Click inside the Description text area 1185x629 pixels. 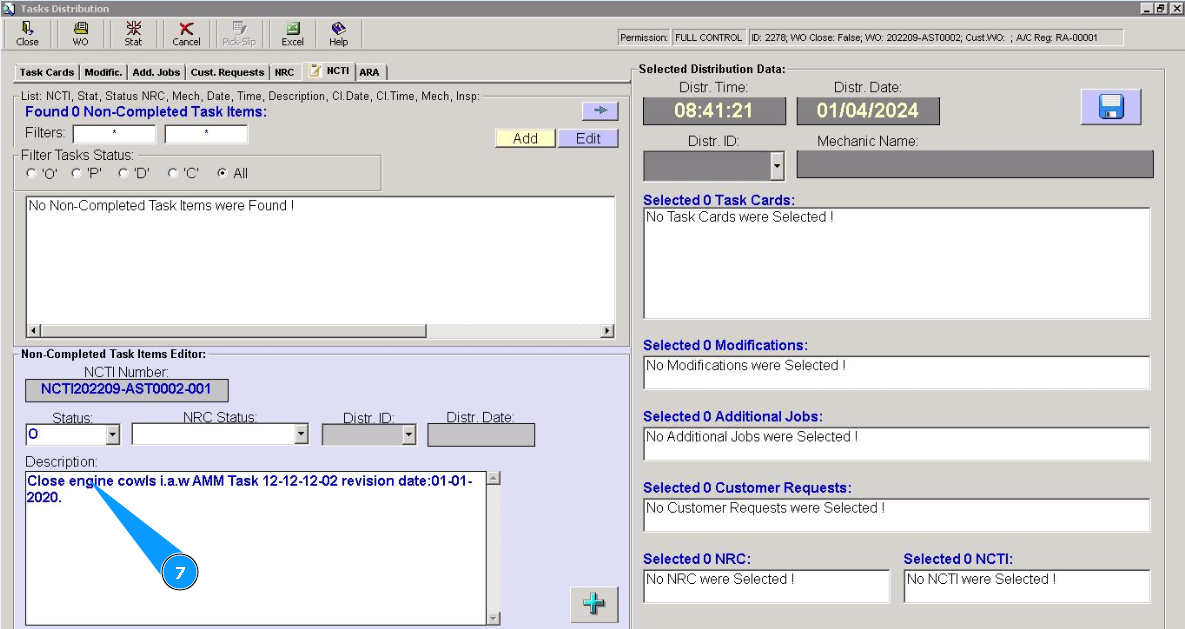click(x=255, y=548)
